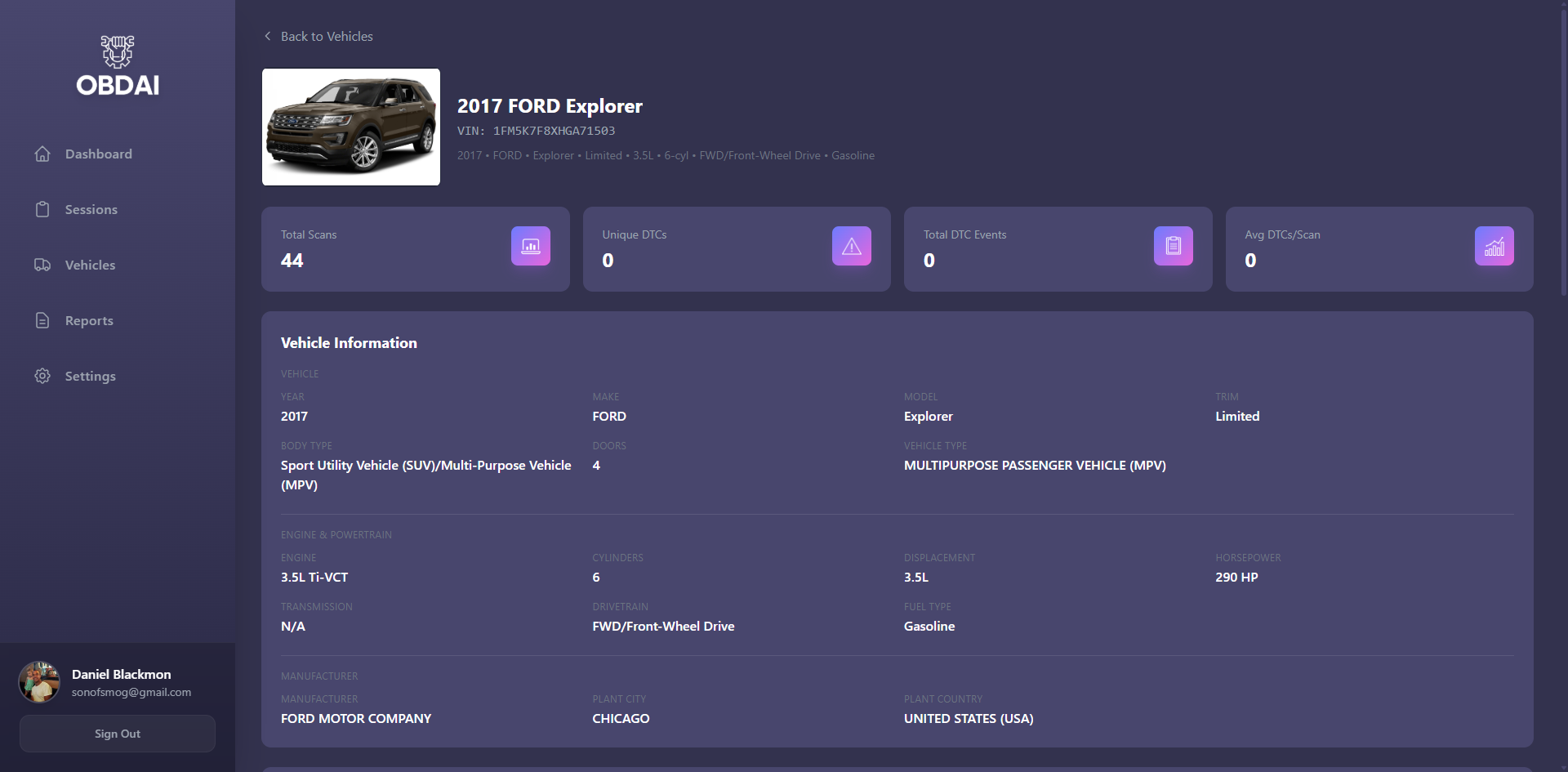1568x772 pixels.
Task: Click the OBDAI brand name
Action: coord(118,85)
